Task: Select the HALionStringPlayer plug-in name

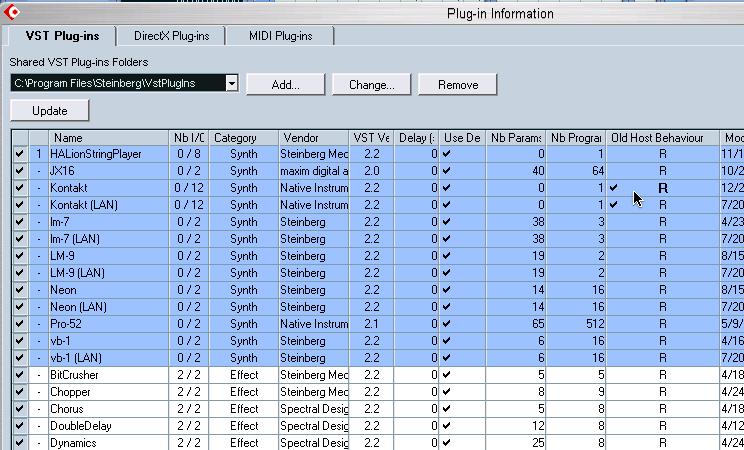Action: pyautogui.click(x=96, y=154)
